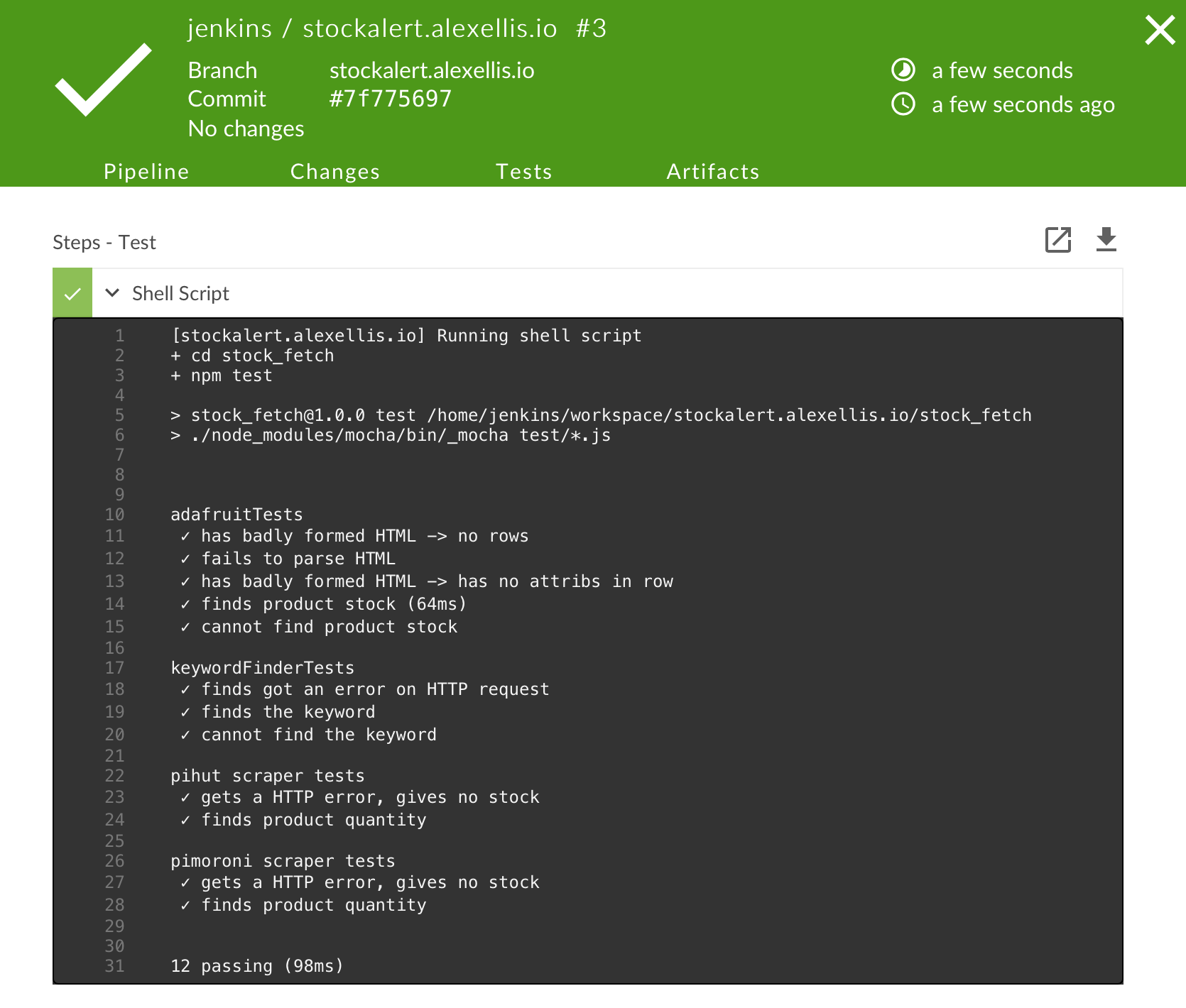Screen dimensions: 1186x1008
Task: Open the Tests tab
Action: point(524,172)
